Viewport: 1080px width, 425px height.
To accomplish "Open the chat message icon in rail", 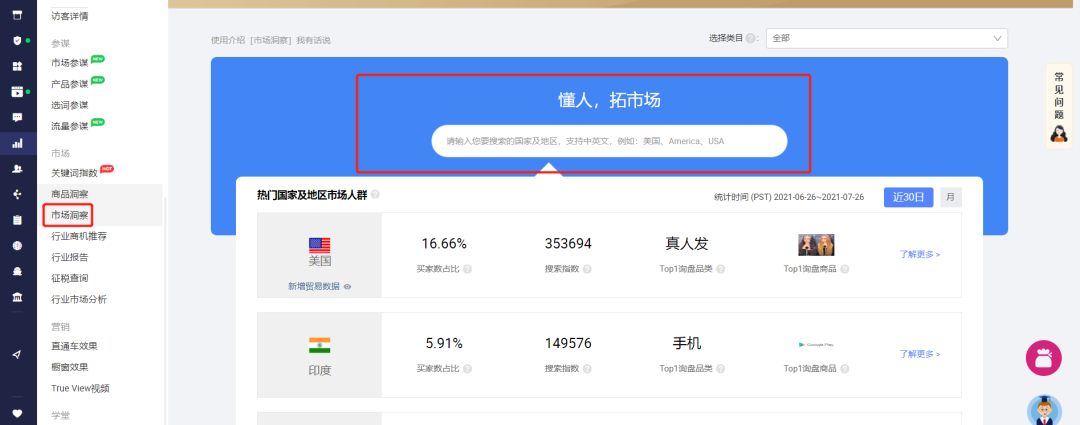I will 18,117.
